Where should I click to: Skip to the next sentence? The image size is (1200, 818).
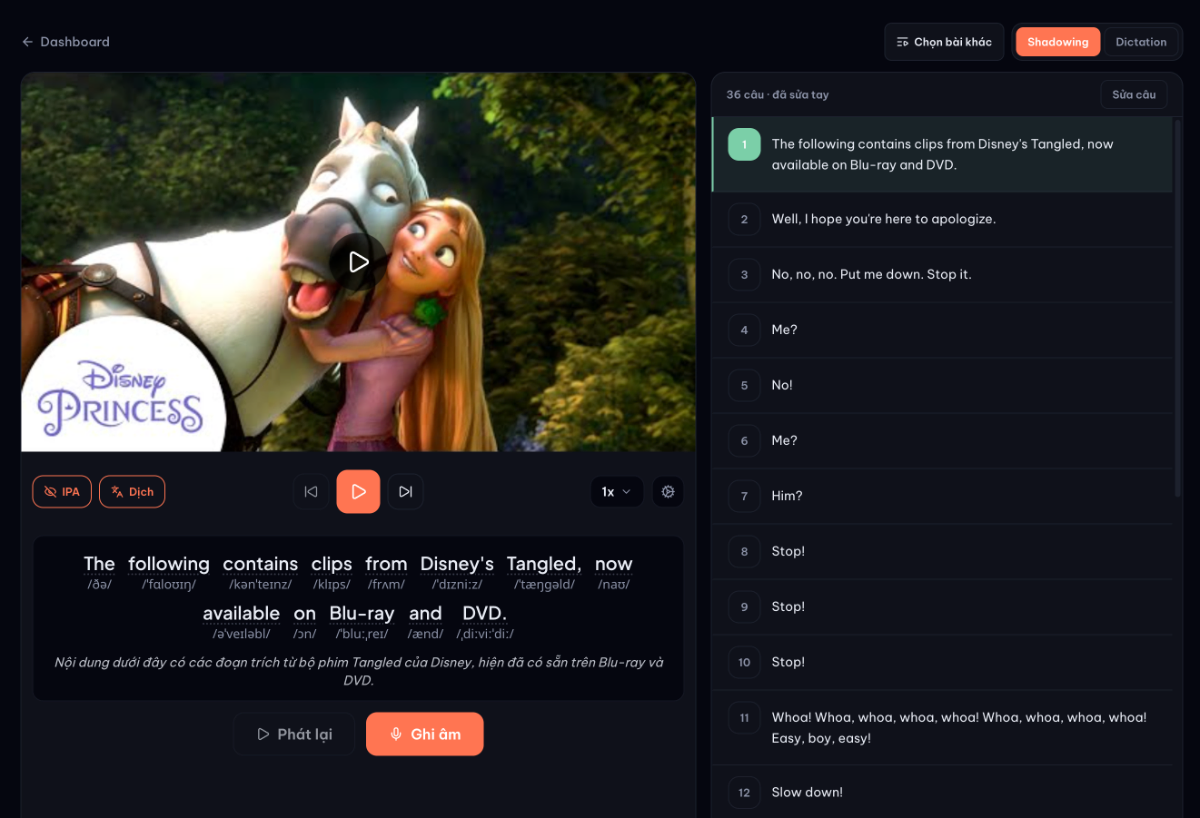(405, 492)
